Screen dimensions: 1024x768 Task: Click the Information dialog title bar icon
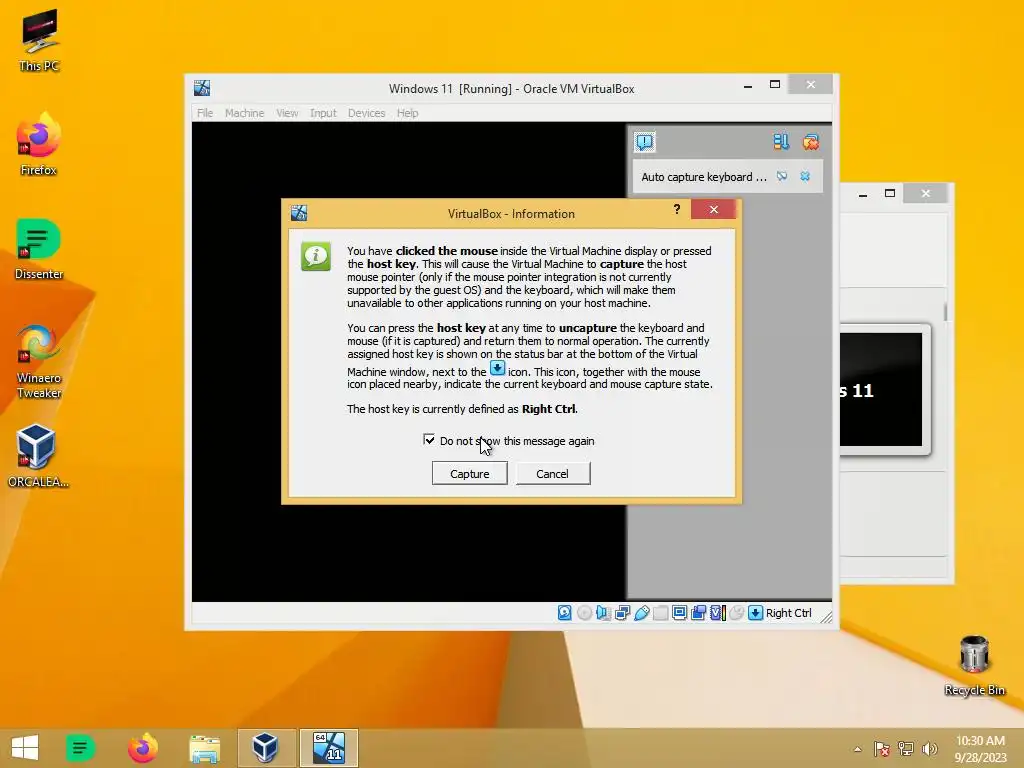(299, 213)
